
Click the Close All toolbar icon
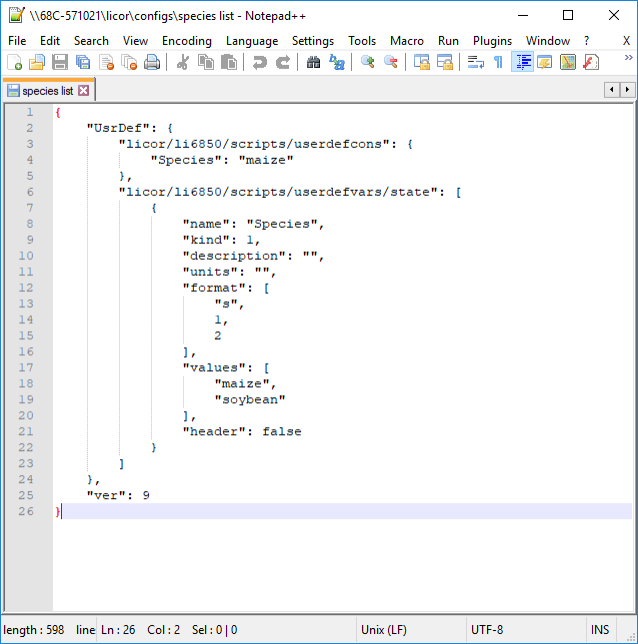point(129,62)
